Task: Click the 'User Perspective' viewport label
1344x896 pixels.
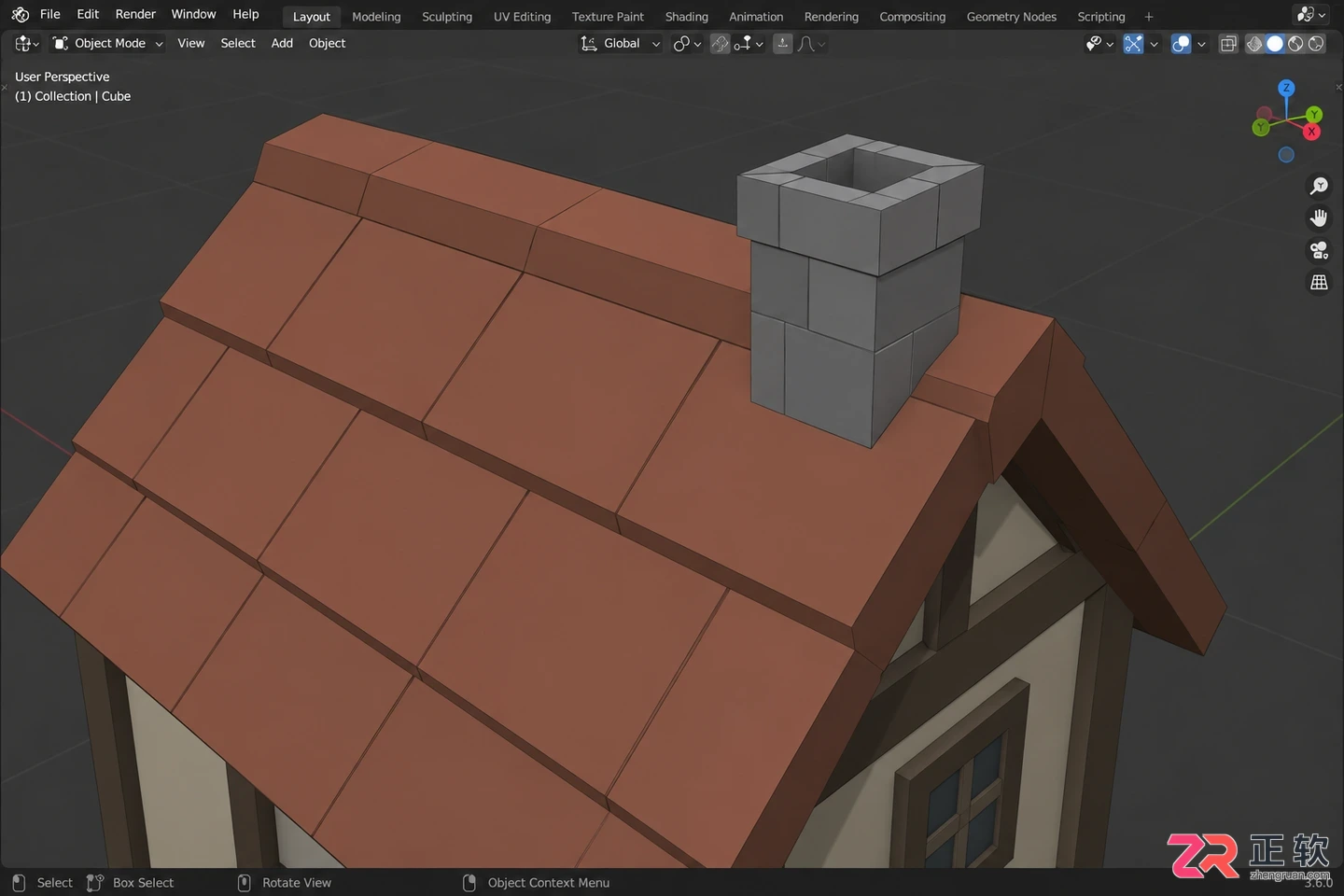Action: coord(62,77)
